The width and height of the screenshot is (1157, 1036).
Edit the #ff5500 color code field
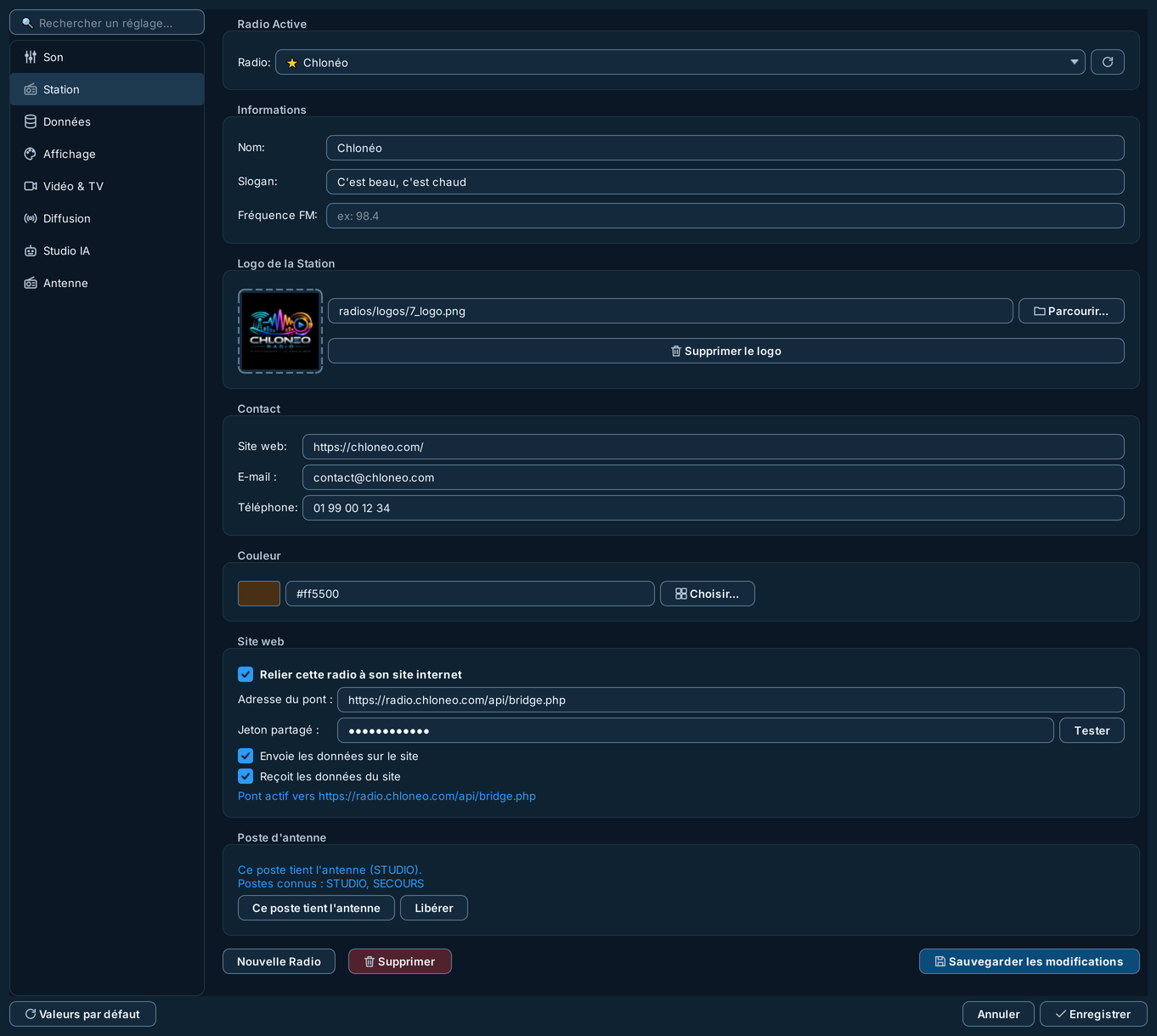[x=470, y=594]
